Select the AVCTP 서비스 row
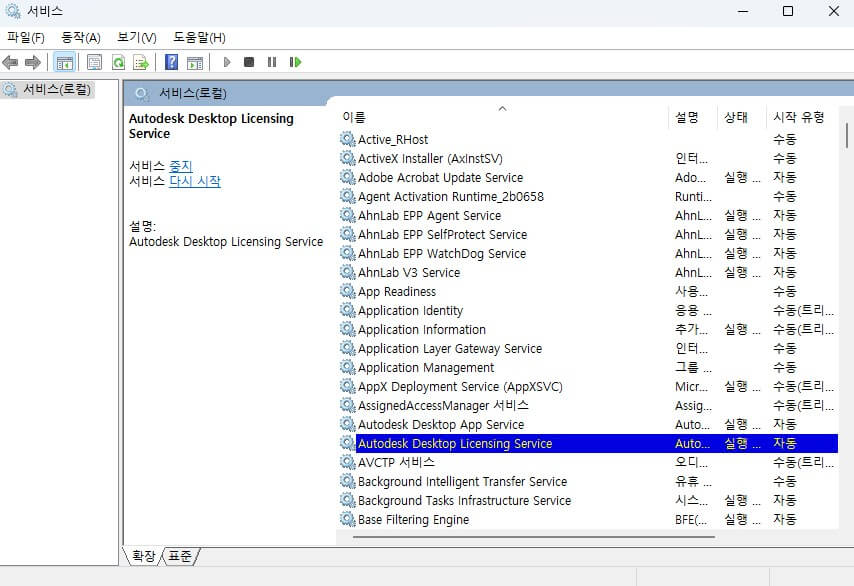 tap(588, 462)
